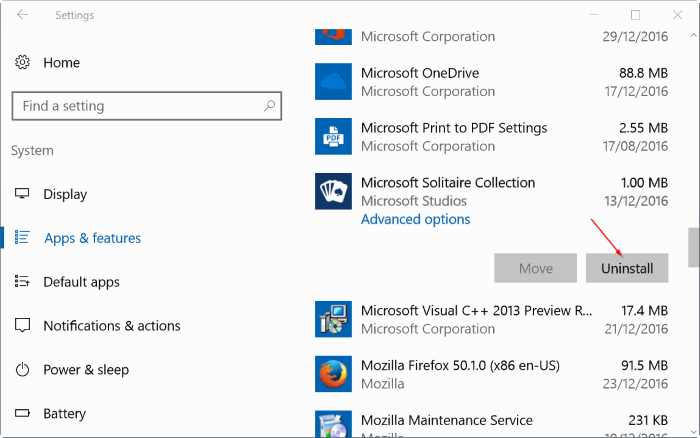This screenshot has width=700, height=438.
Task: Click the System heading label
Action: click(32, 150)
